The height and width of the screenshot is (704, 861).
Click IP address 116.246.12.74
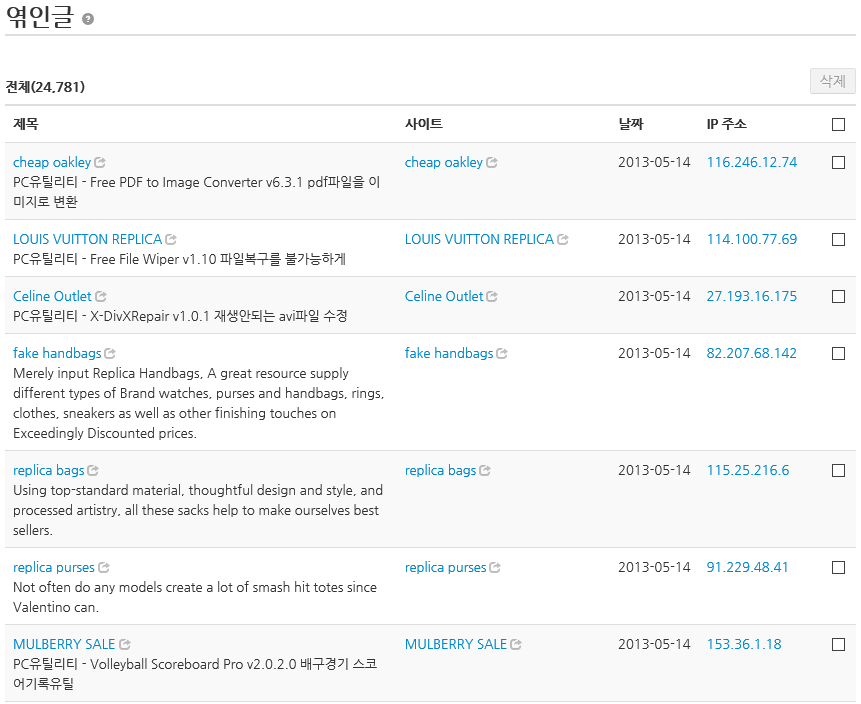click(752, 163)
